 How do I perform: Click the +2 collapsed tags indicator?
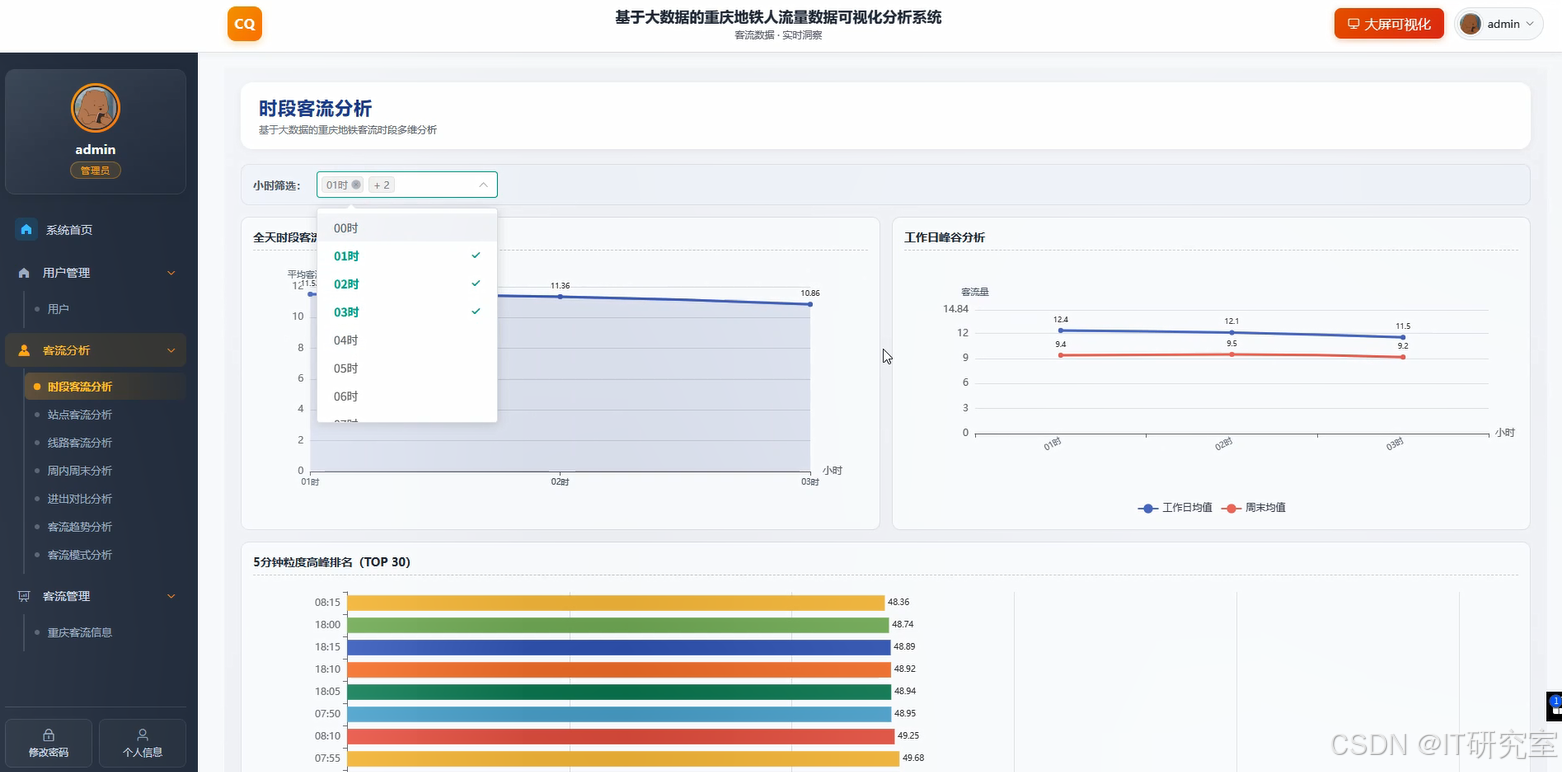(382, 185)
